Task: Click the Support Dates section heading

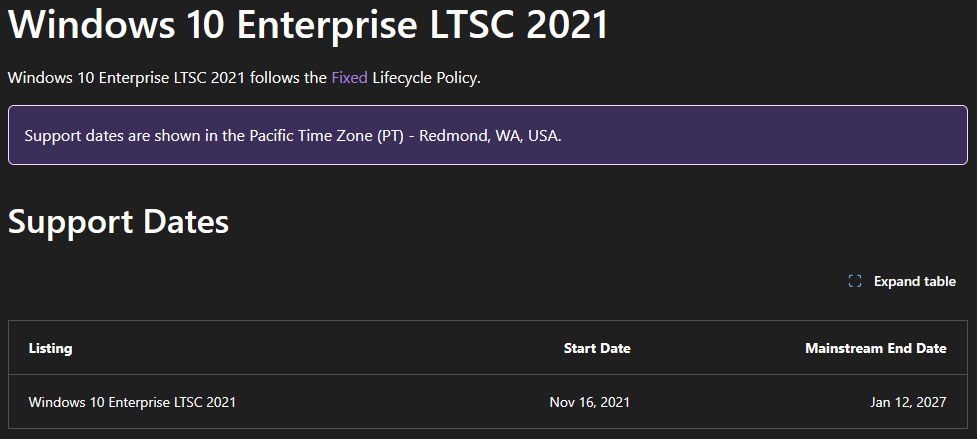Action: point(118,222)
